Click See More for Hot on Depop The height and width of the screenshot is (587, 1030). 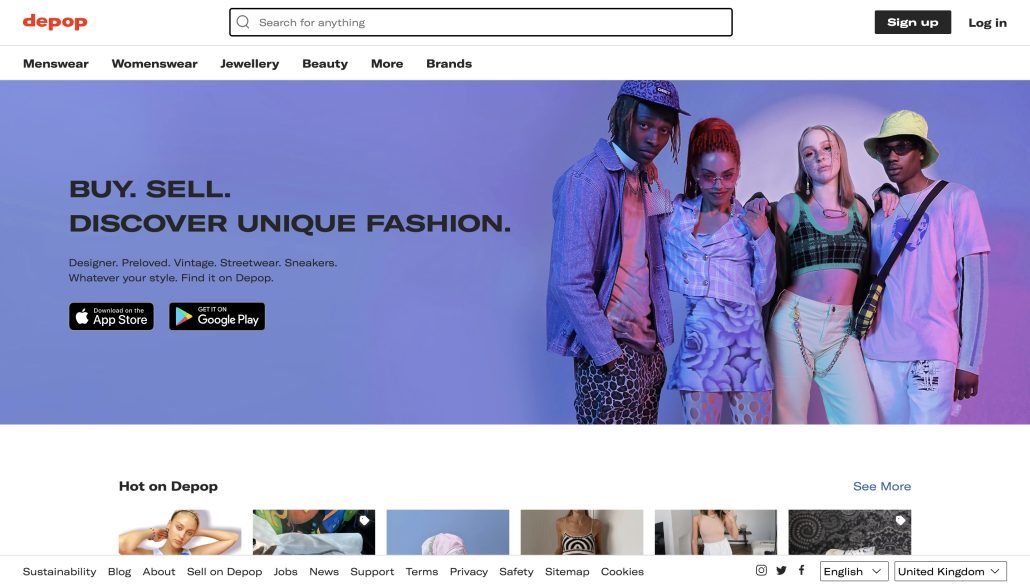(882, 487)
